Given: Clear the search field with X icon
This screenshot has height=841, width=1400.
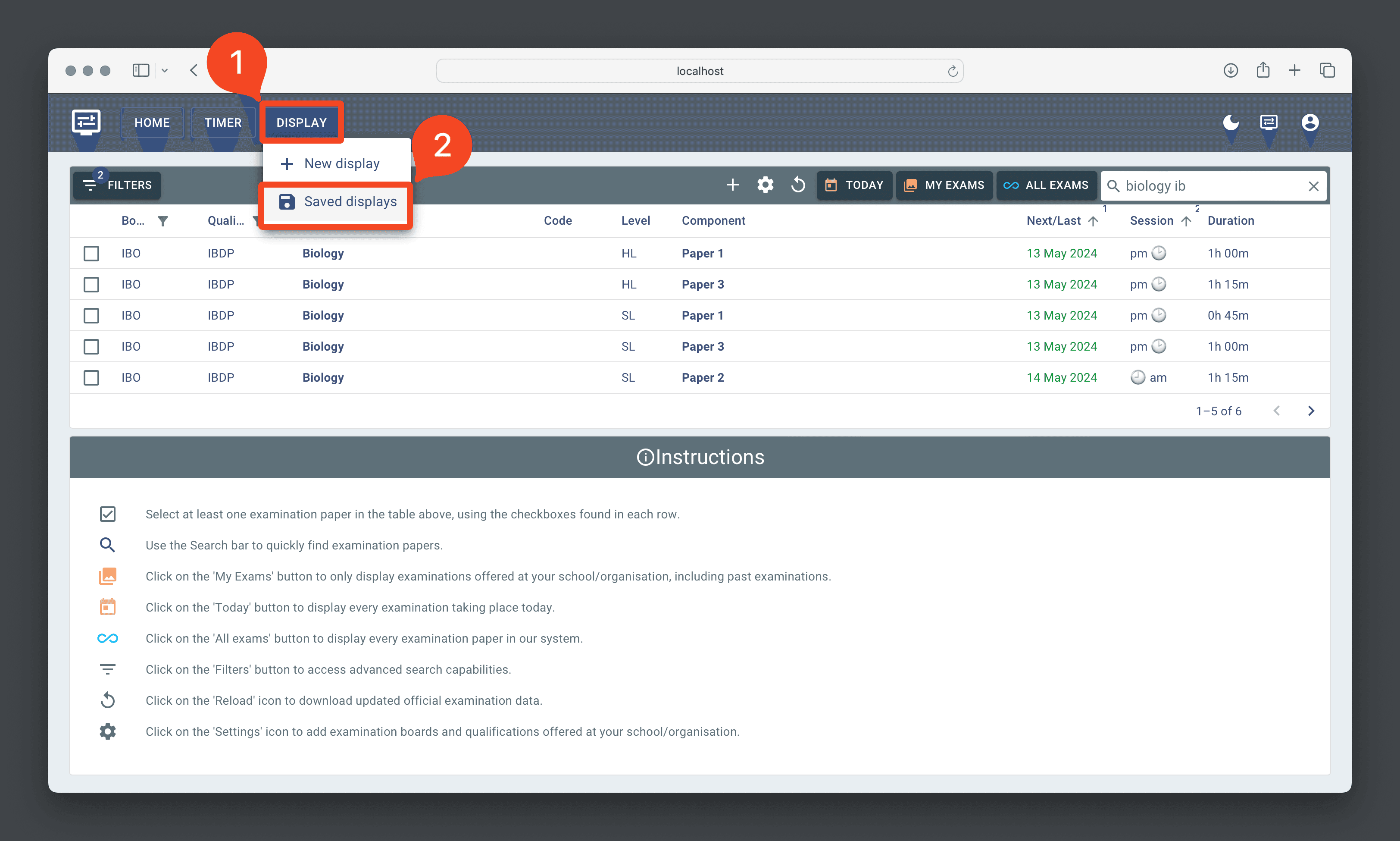Looking at the screenshot, I should 1313,186.
